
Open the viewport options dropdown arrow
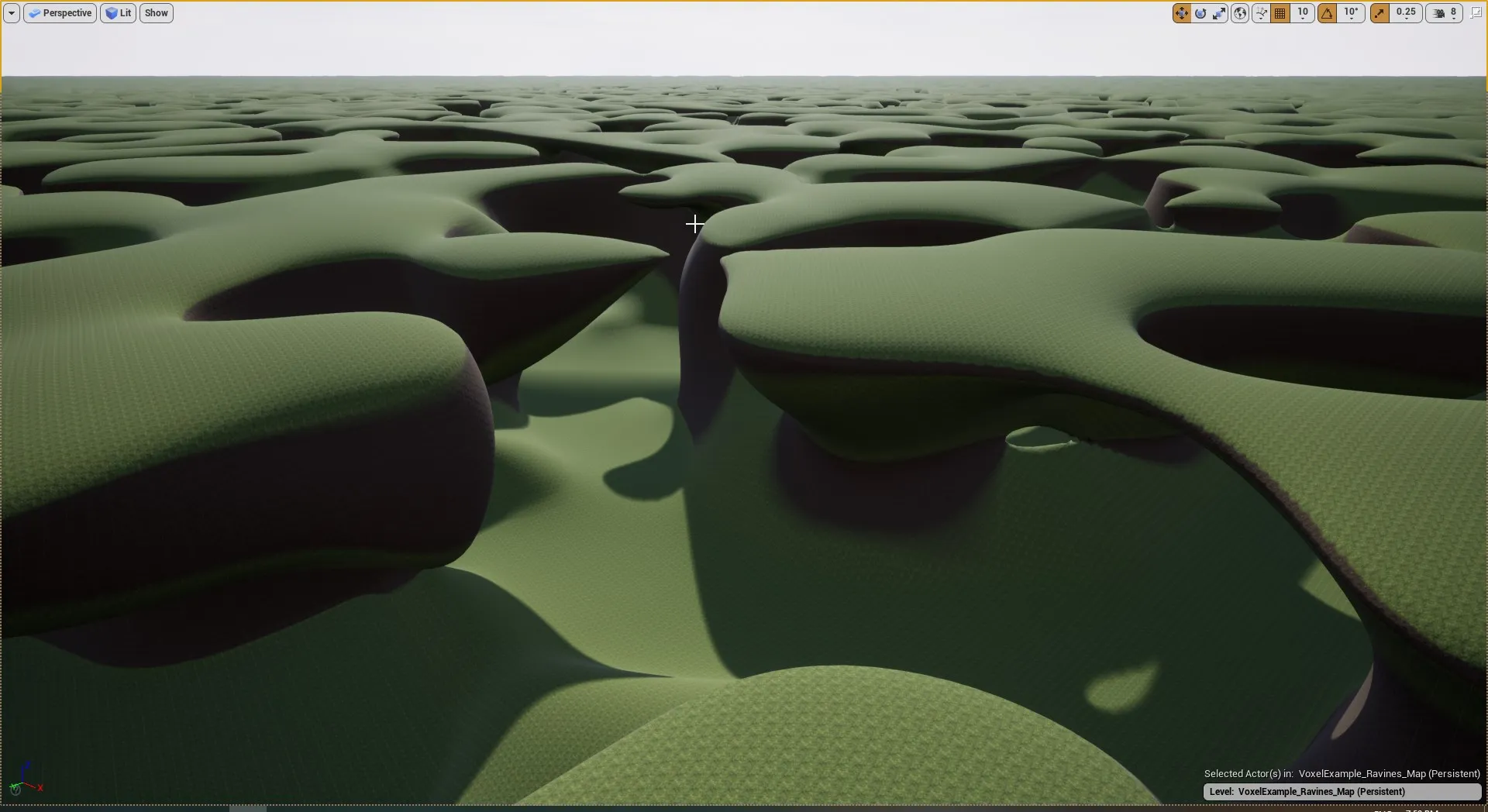[12, 13]
